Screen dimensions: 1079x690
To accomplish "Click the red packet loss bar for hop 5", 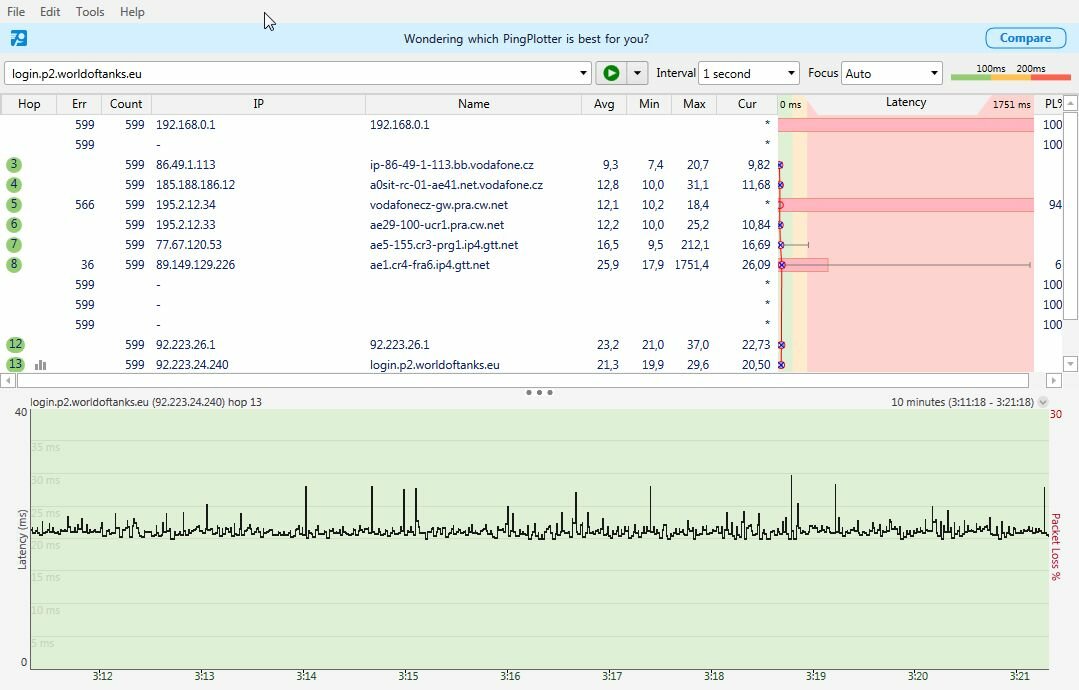I will pos(906,204).
